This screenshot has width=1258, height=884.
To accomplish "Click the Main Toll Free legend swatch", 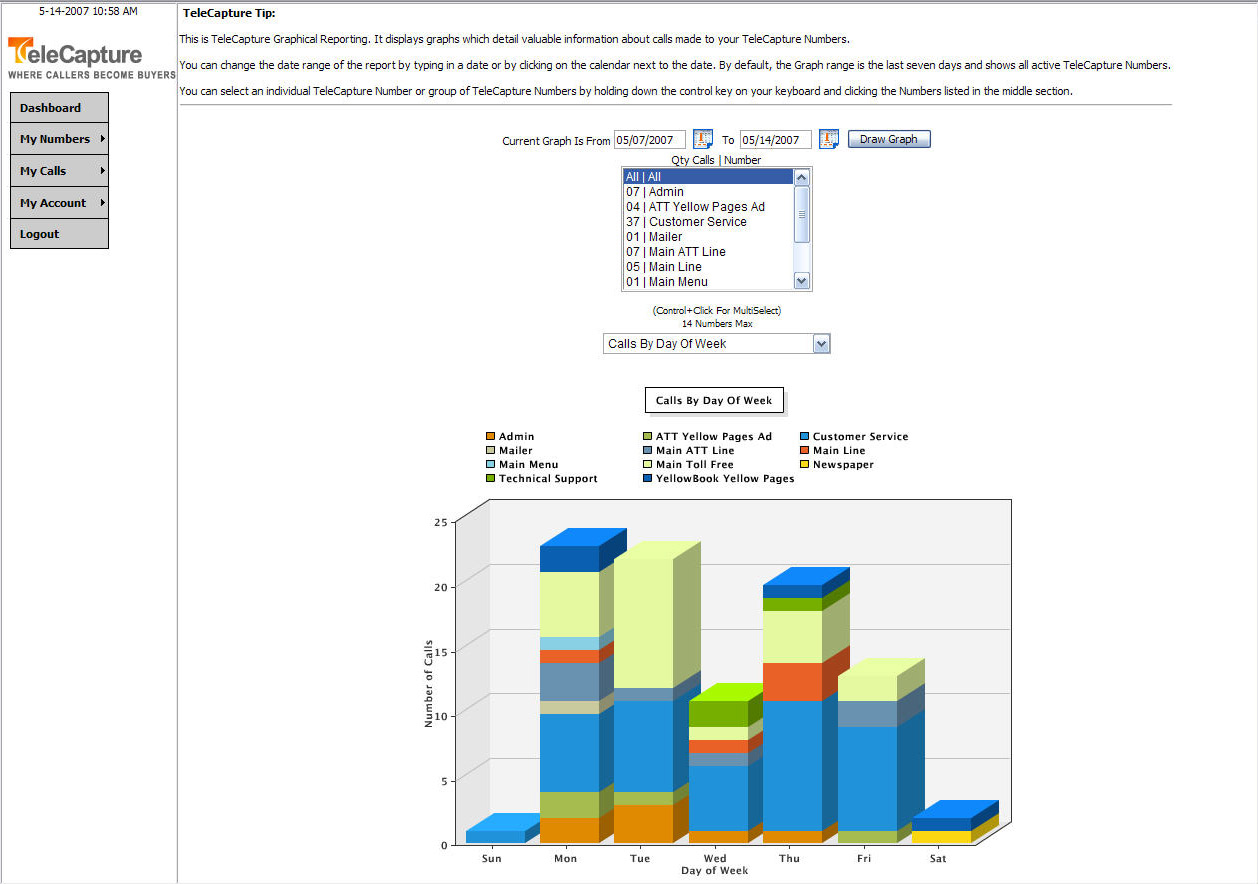I will 647,464.
